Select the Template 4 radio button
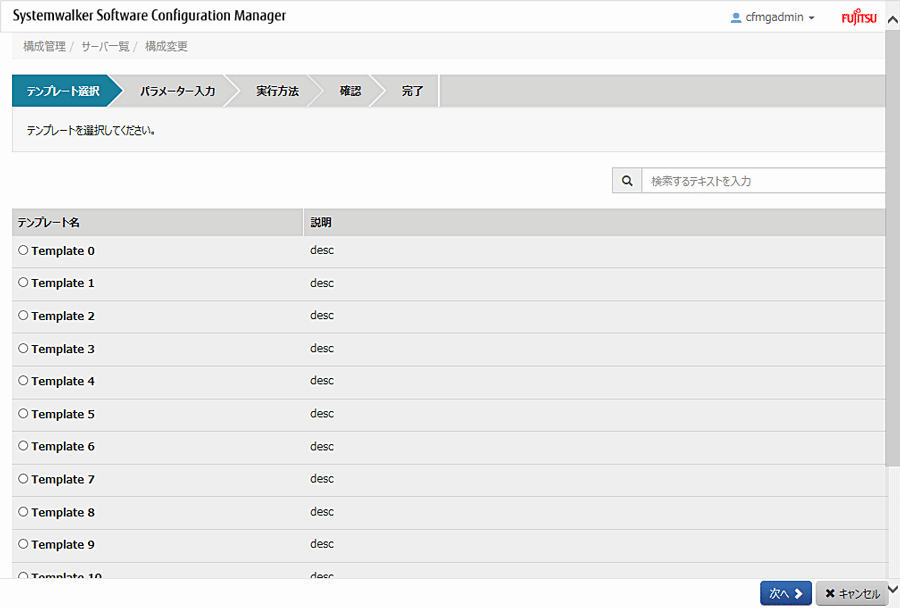900x608 pixels. [x=23, y=381]
